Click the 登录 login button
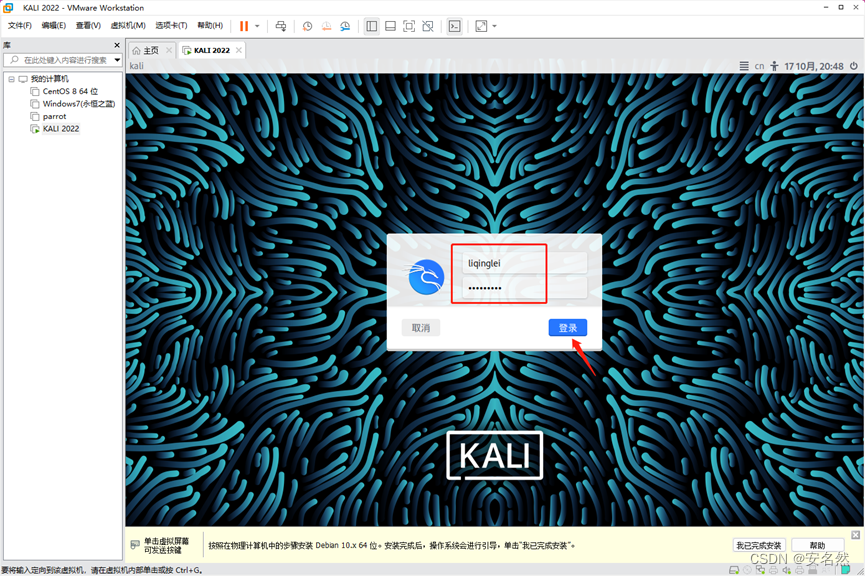Viewport: 865px width, 576px height. [x=568, y=328]
